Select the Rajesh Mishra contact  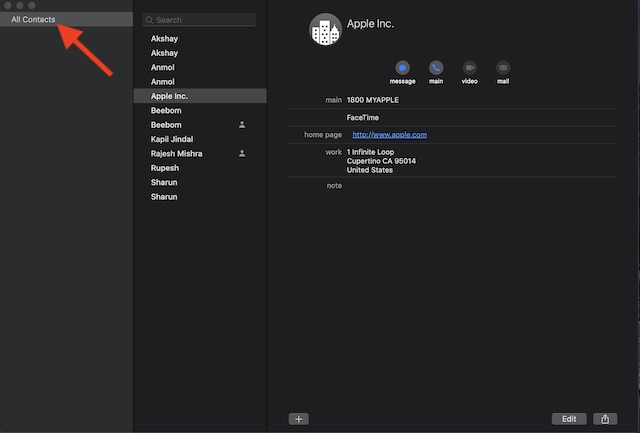tap(200, 153)
